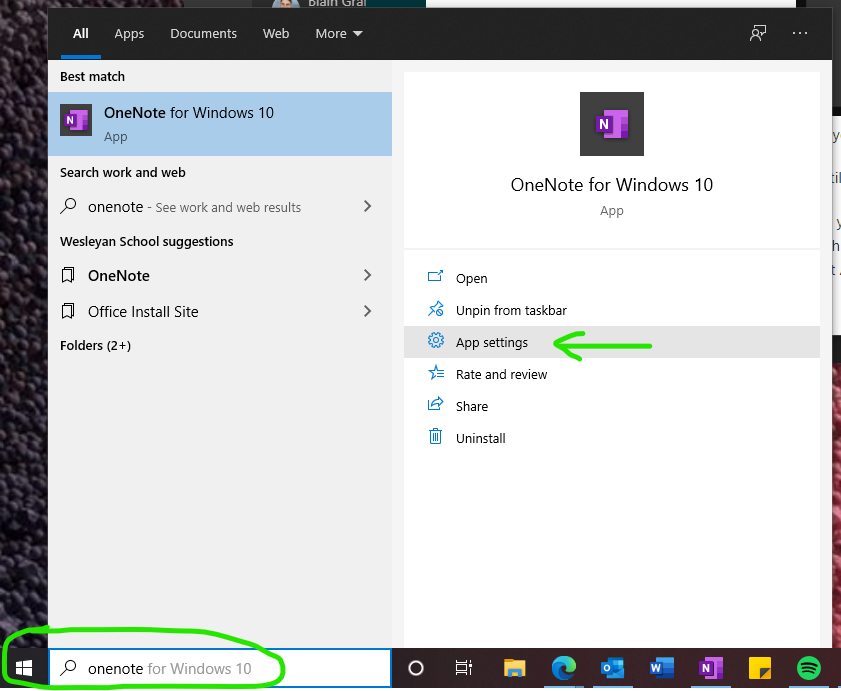Click the large OneNote app icon
841x691 pixels.
611,123
